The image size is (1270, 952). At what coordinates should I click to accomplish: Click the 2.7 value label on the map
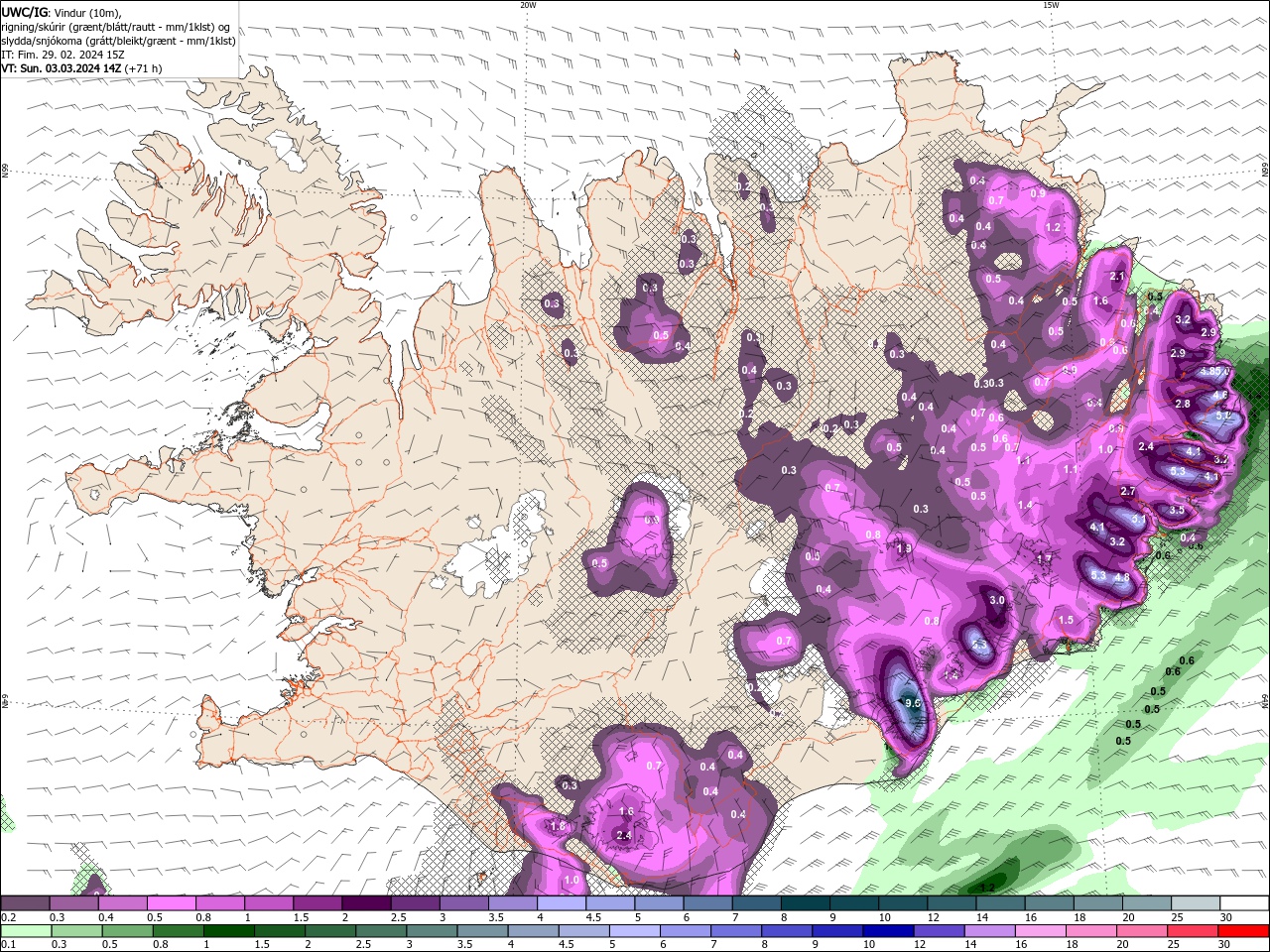click(1127, 491)
